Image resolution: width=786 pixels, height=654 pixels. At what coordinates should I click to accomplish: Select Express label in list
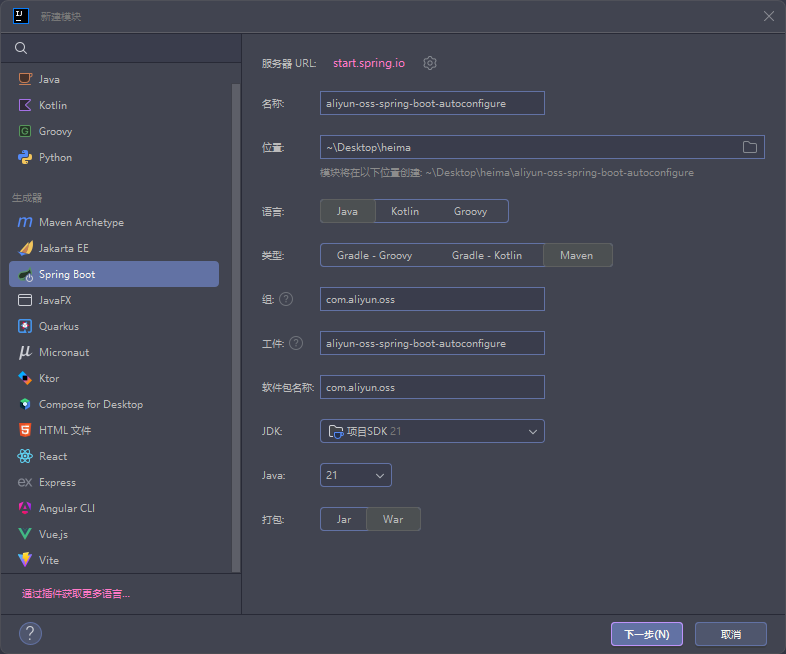point(58,483)
